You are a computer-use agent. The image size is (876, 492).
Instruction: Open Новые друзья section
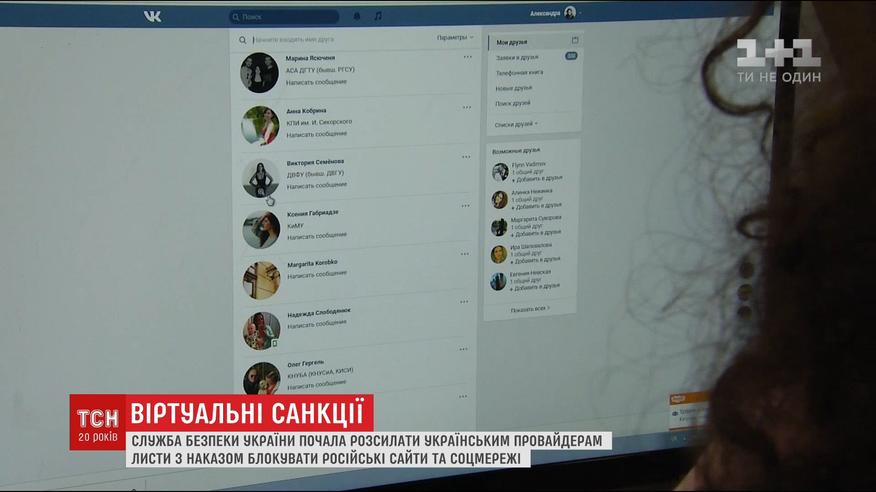(x=513, y=88)
